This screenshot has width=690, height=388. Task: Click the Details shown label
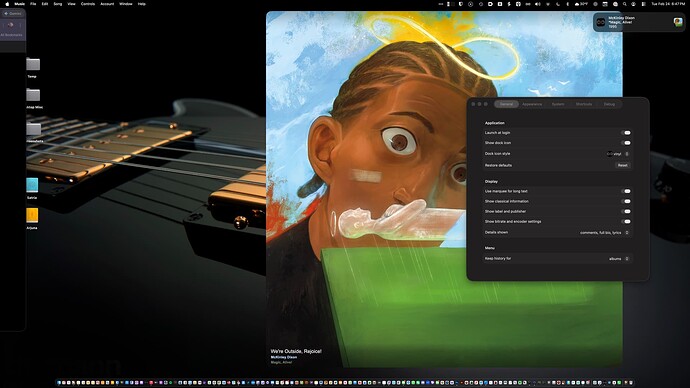point(496,232)
